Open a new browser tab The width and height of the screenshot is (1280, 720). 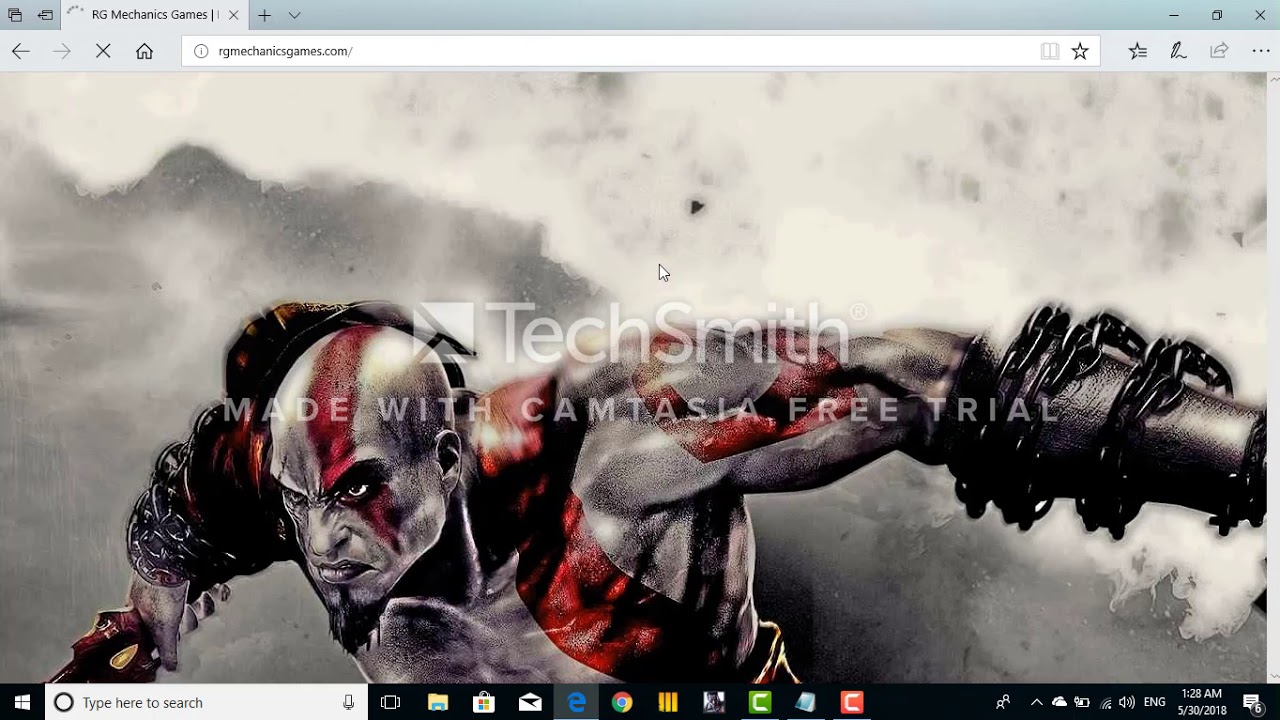click(264, 15)
